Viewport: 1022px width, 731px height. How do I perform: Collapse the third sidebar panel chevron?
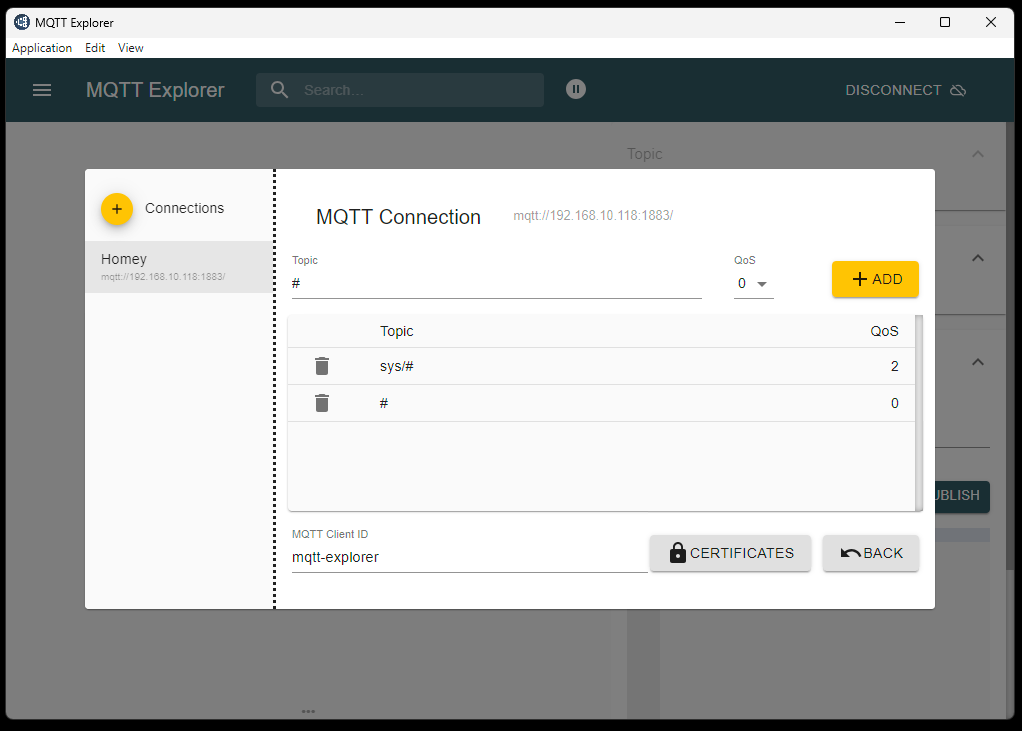978,362
